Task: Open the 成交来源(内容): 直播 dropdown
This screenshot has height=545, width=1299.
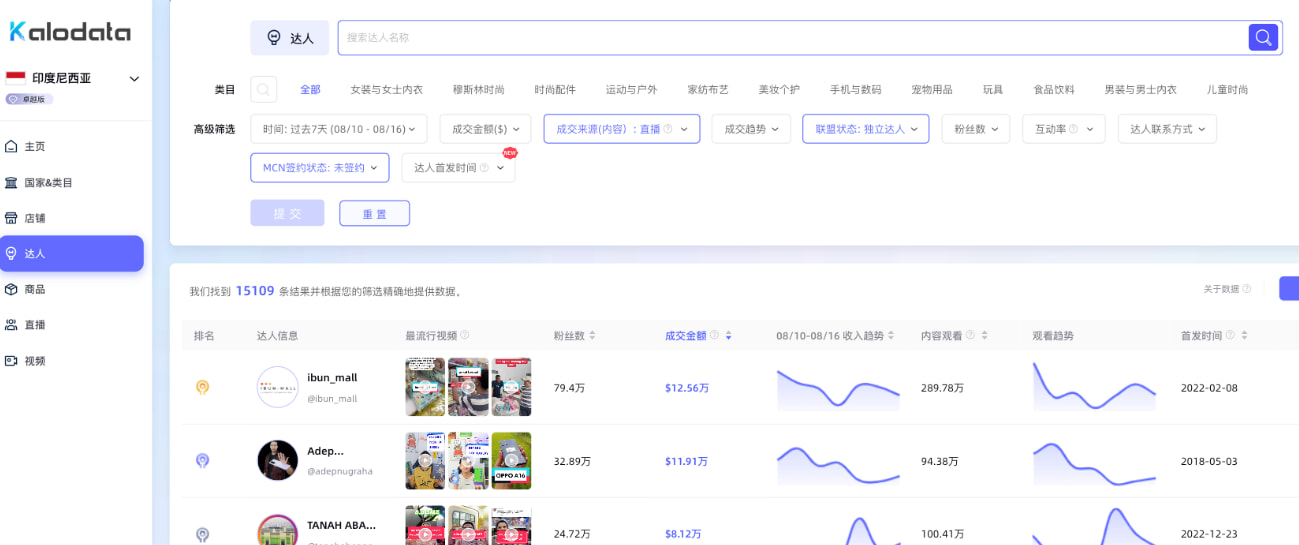Action: tap(621, 129)
